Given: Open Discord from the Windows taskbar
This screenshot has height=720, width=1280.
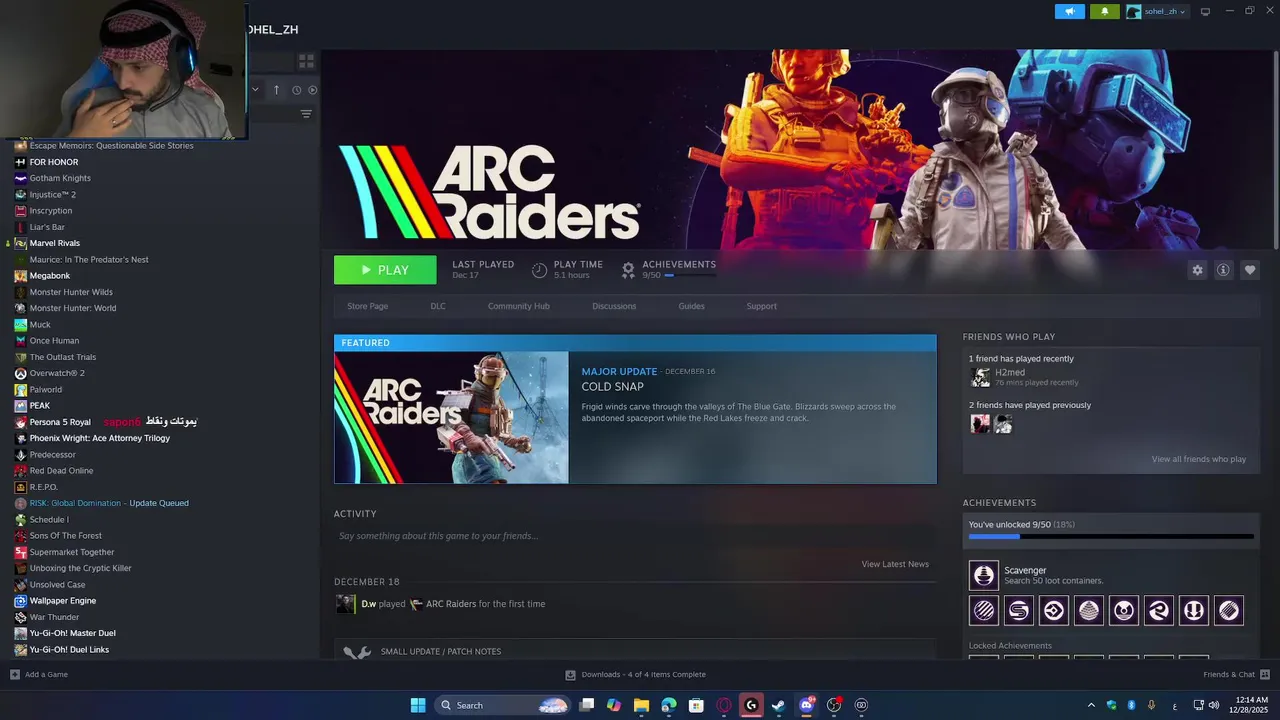Looking at the screenshot, I should pos(806,705).
